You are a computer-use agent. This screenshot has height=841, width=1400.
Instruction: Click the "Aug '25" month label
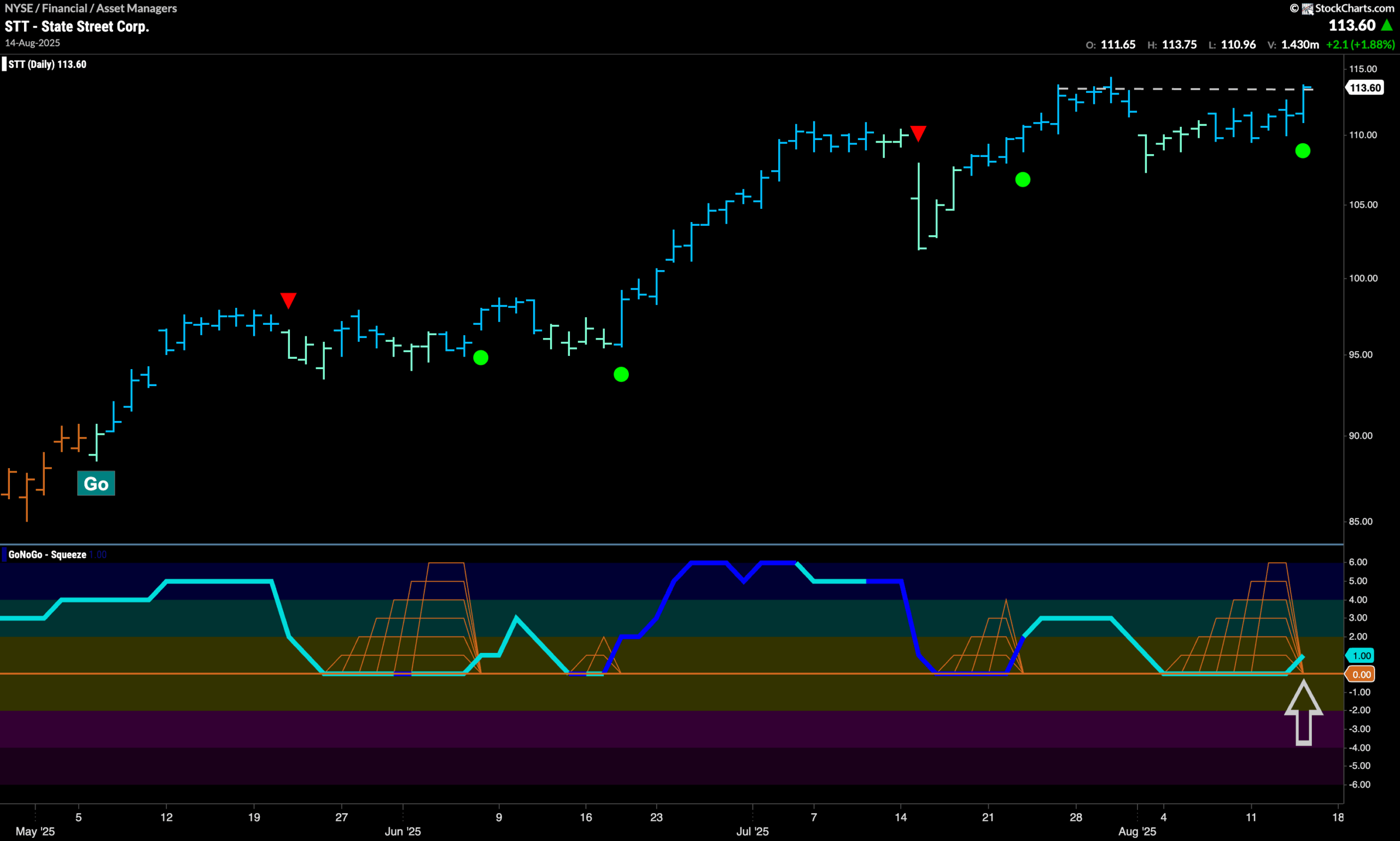click(x=1137, y=831)
